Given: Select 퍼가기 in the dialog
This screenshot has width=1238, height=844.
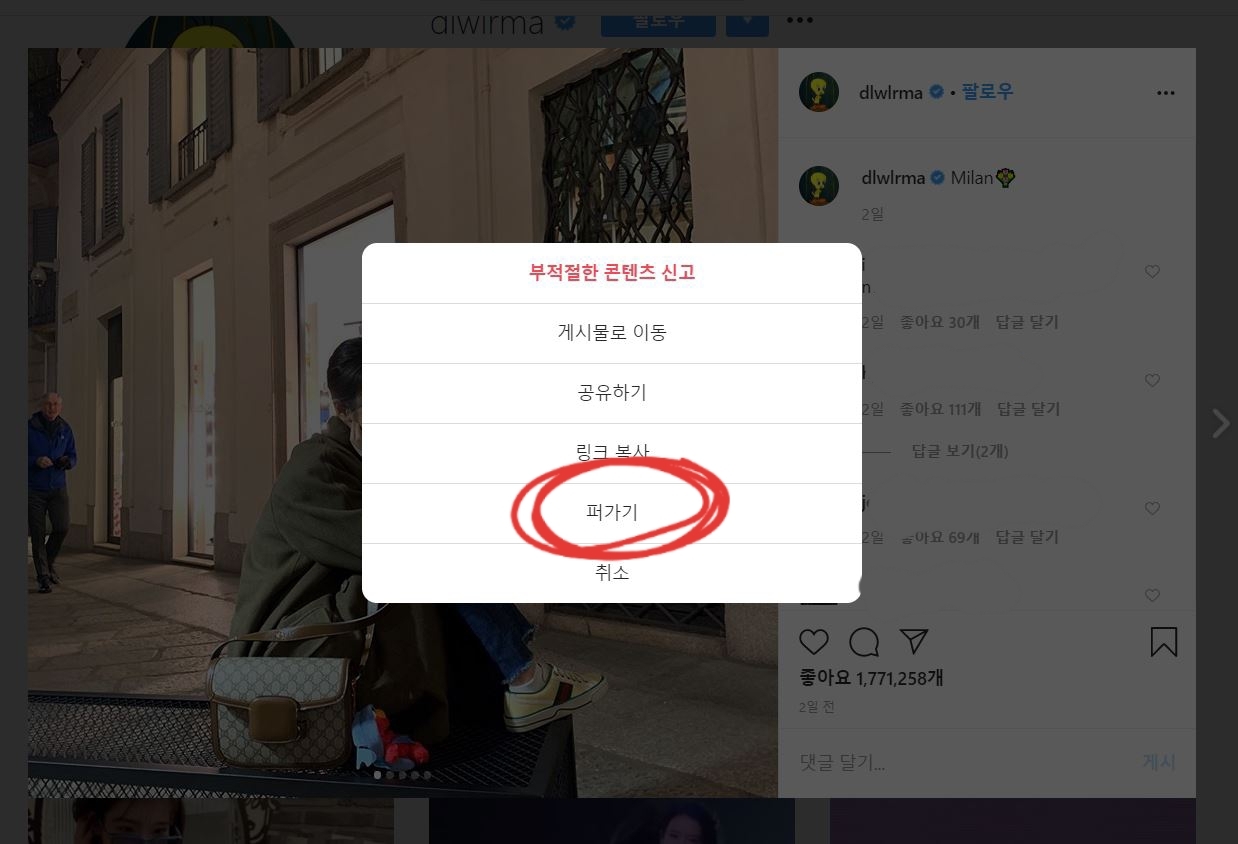Looking at the screenshot, I should coord(612,513).
